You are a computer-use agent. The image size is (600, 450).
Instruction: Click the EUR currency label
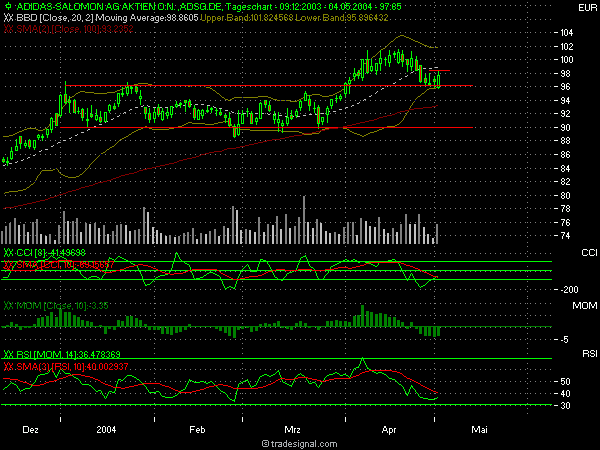[587, 8]
